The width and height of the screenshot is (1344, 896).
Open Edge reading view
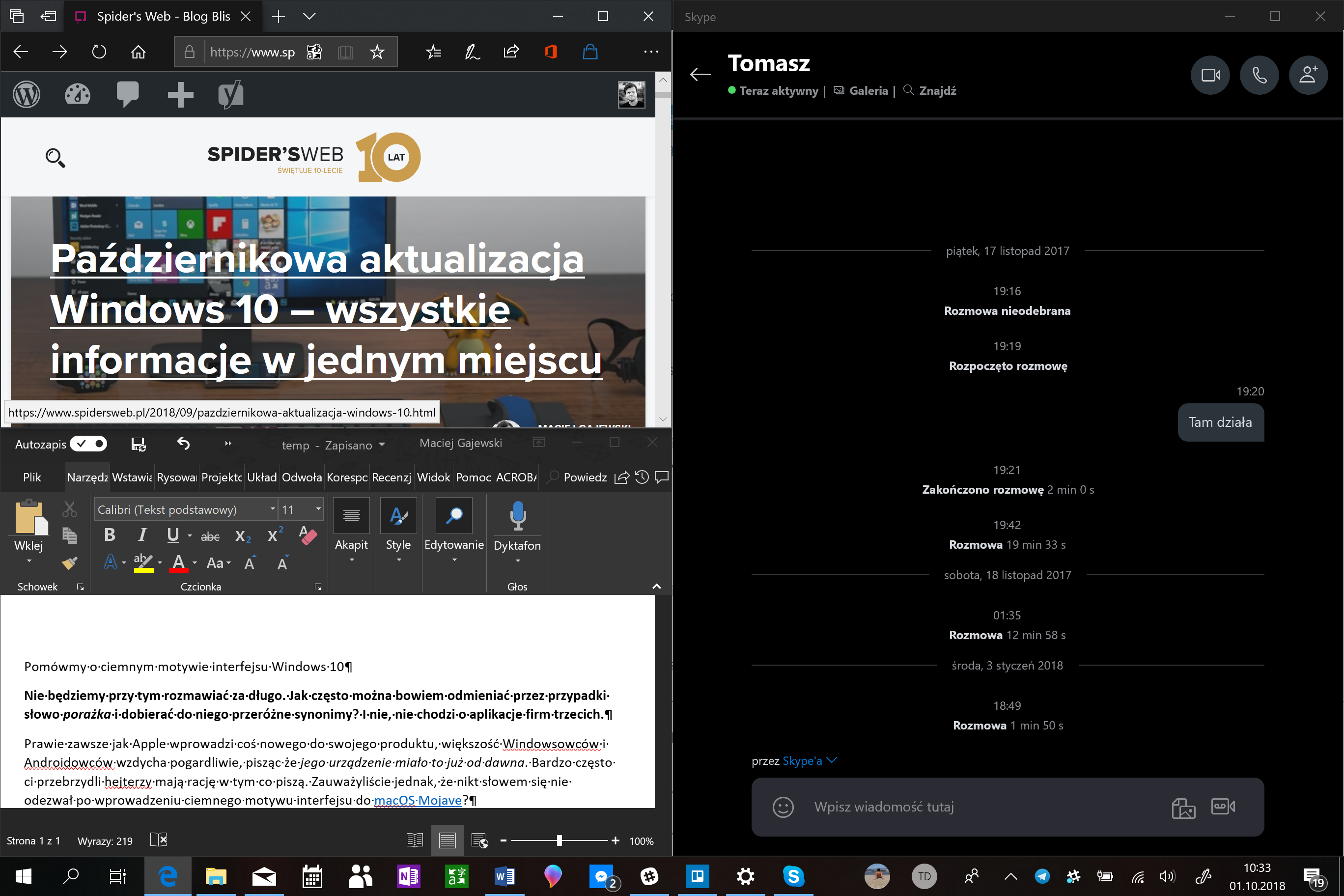[x=345, y=52]
